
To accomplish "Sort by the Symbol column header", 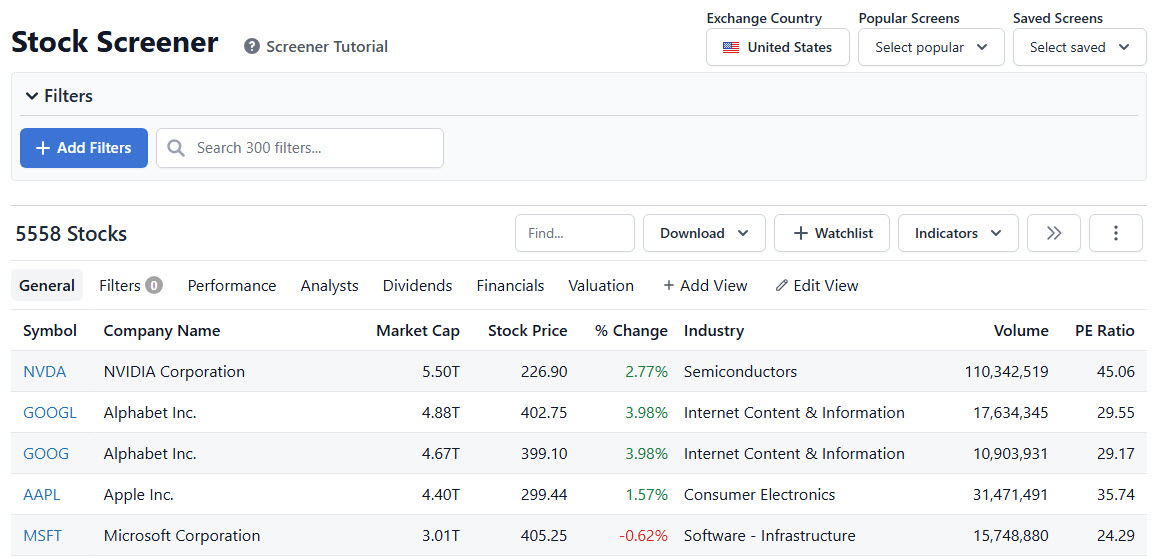I will pos(50,331).
